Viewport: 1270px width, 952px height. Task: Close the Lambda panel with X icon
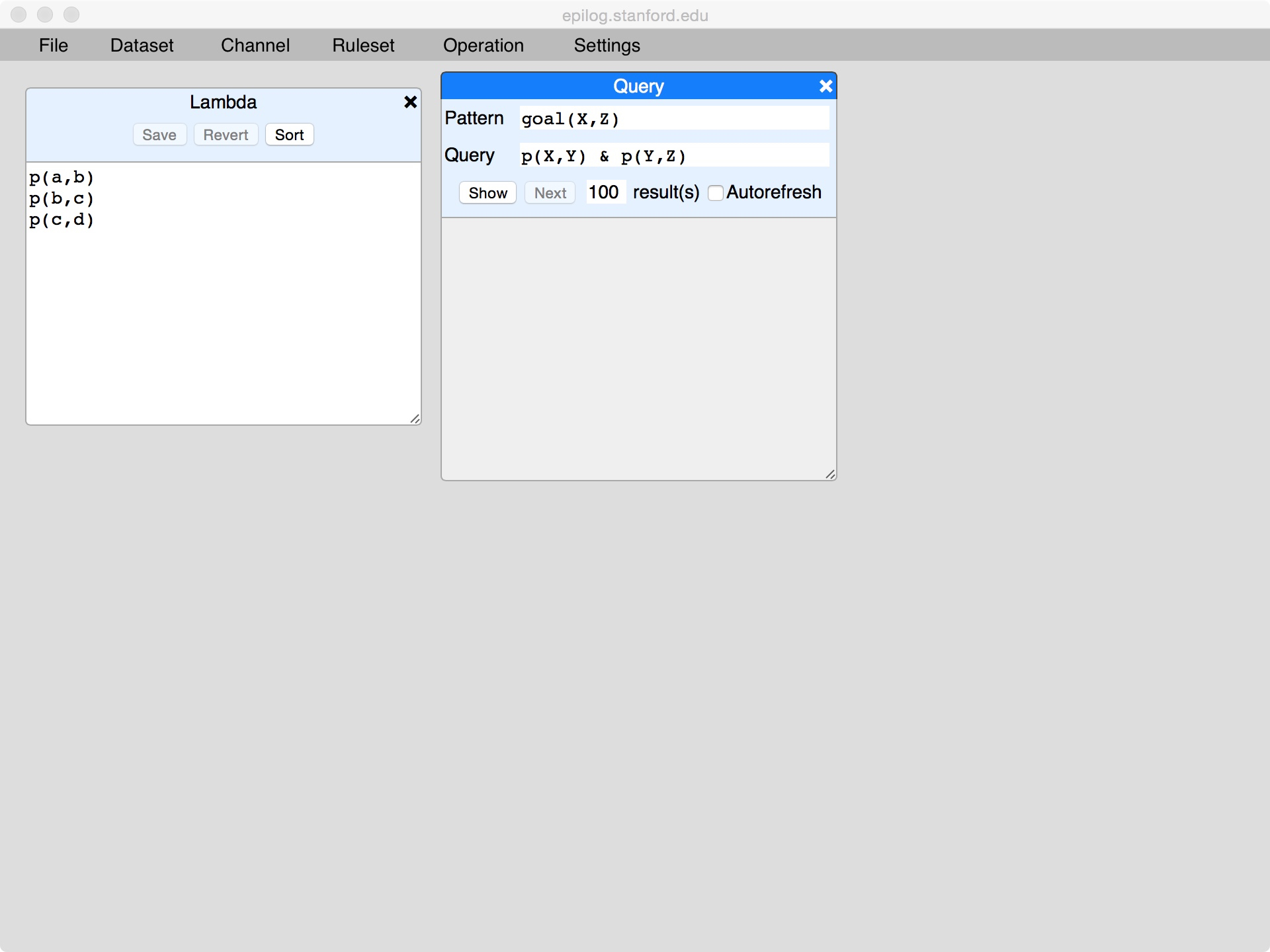[410, 102]
